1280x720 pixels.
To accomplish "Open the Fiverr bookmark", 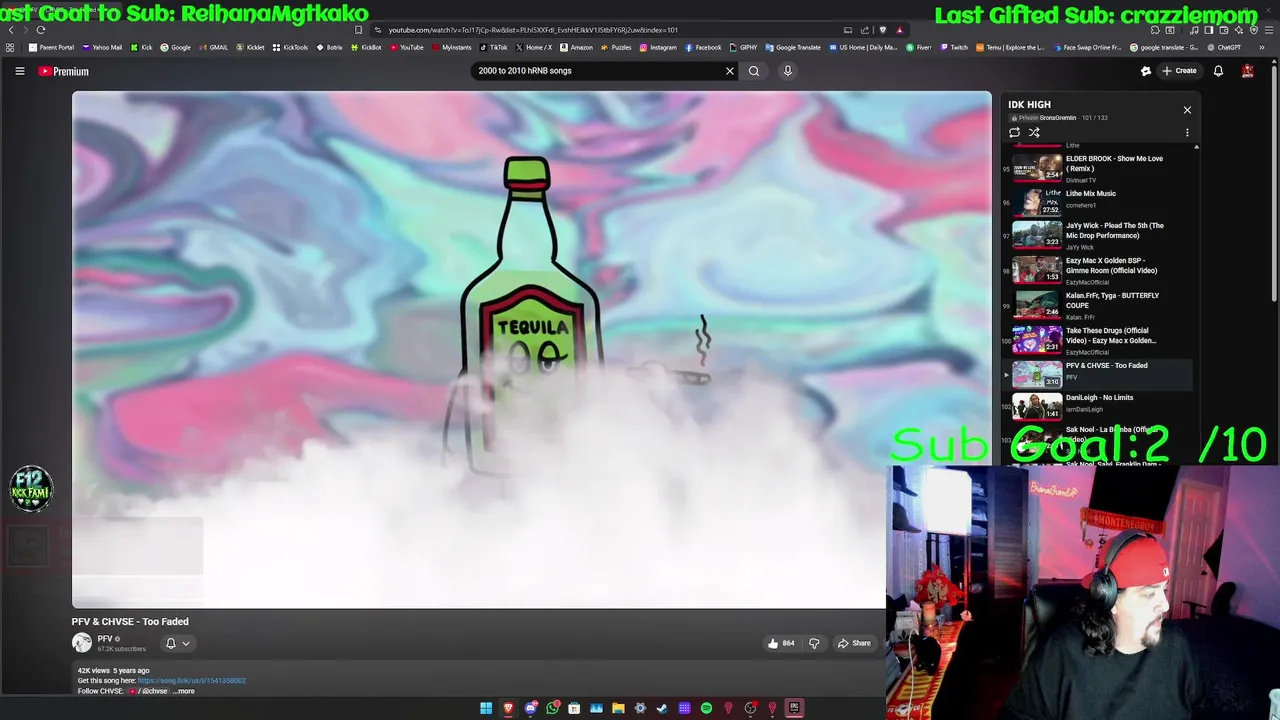I will (918, 47).
